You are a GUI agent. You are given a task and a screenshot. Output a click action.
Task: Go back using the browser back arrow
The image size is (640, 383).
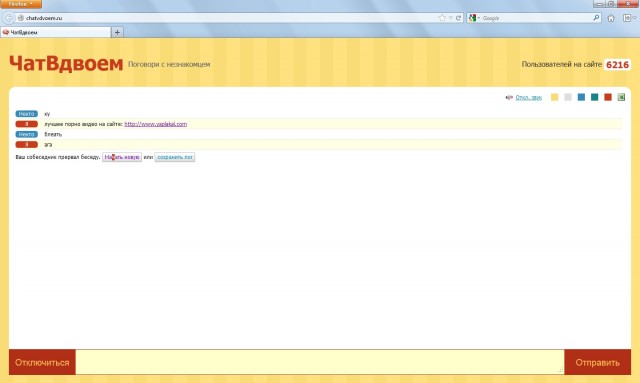(9, 18)
